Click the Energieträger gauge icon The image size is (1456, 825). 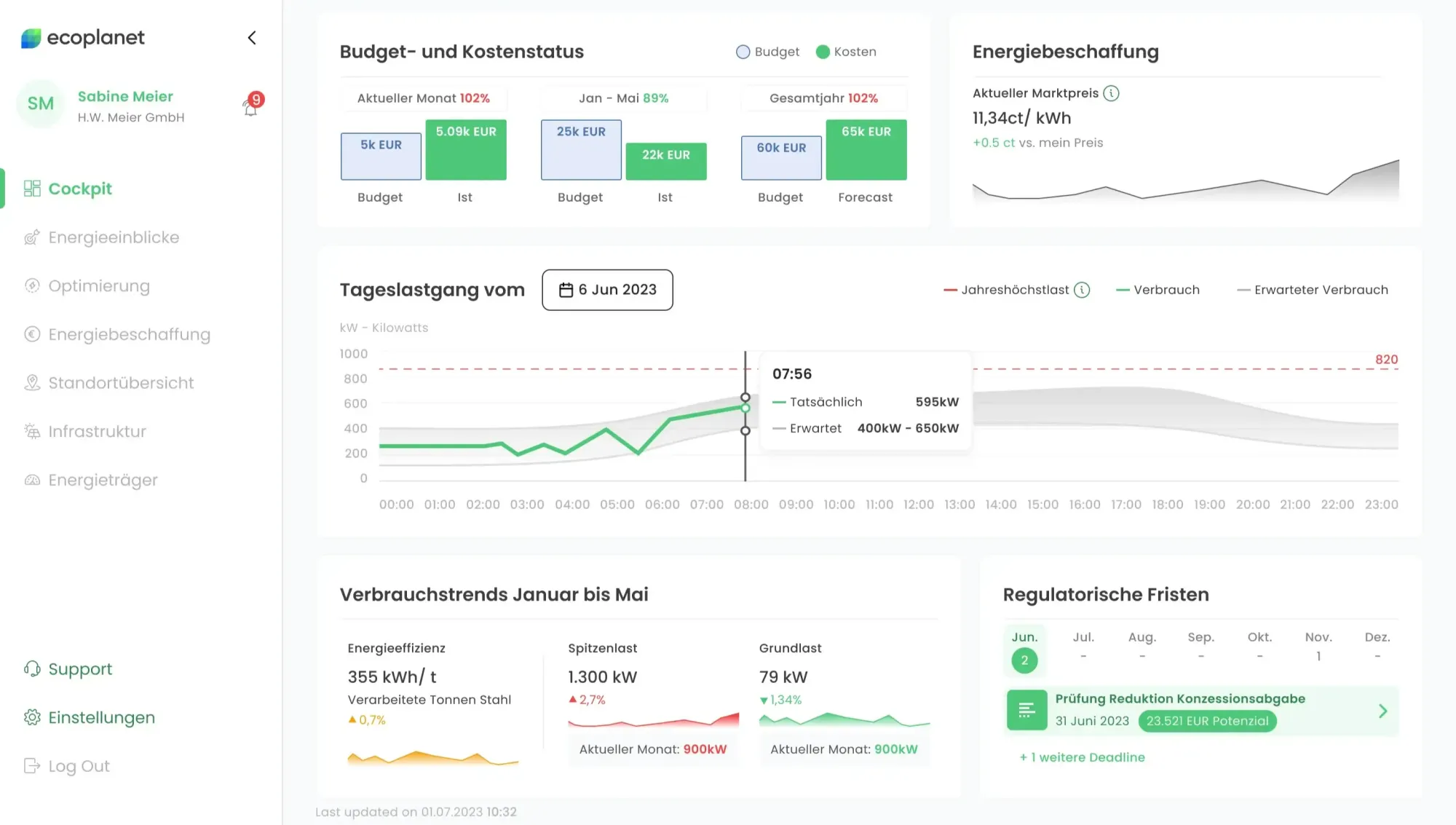32,480
